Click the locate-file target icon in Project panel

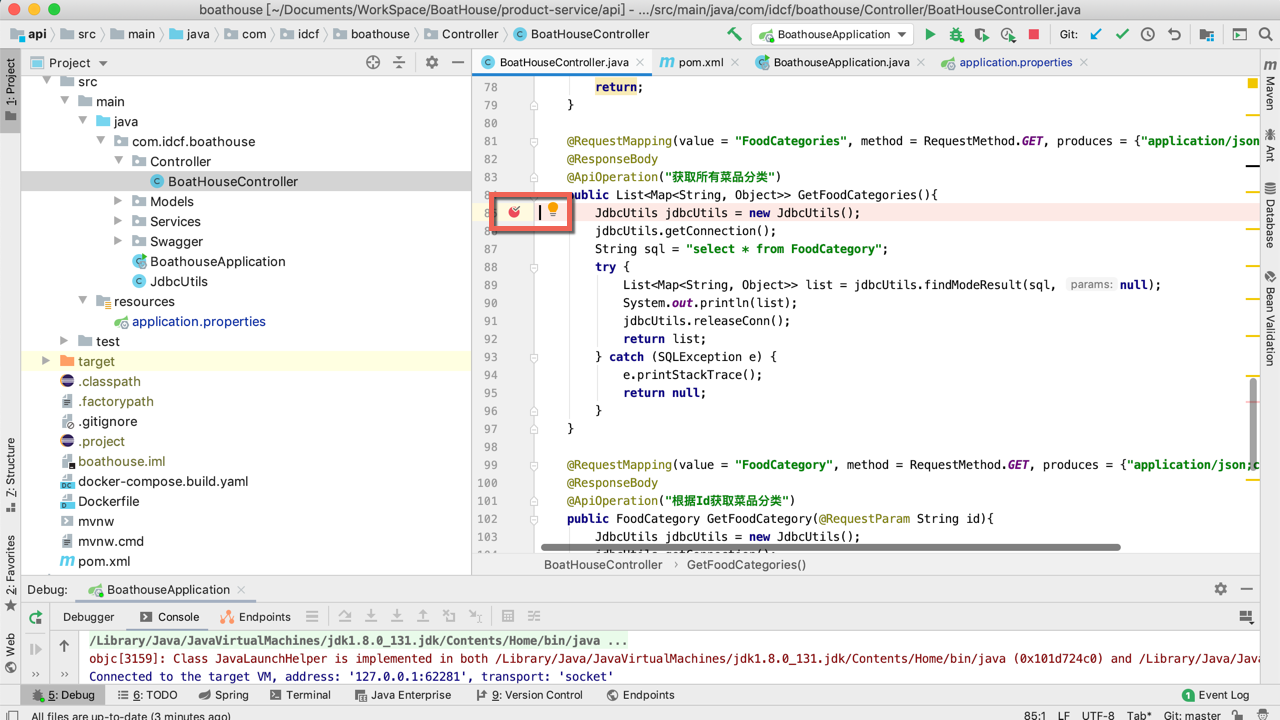373,62
